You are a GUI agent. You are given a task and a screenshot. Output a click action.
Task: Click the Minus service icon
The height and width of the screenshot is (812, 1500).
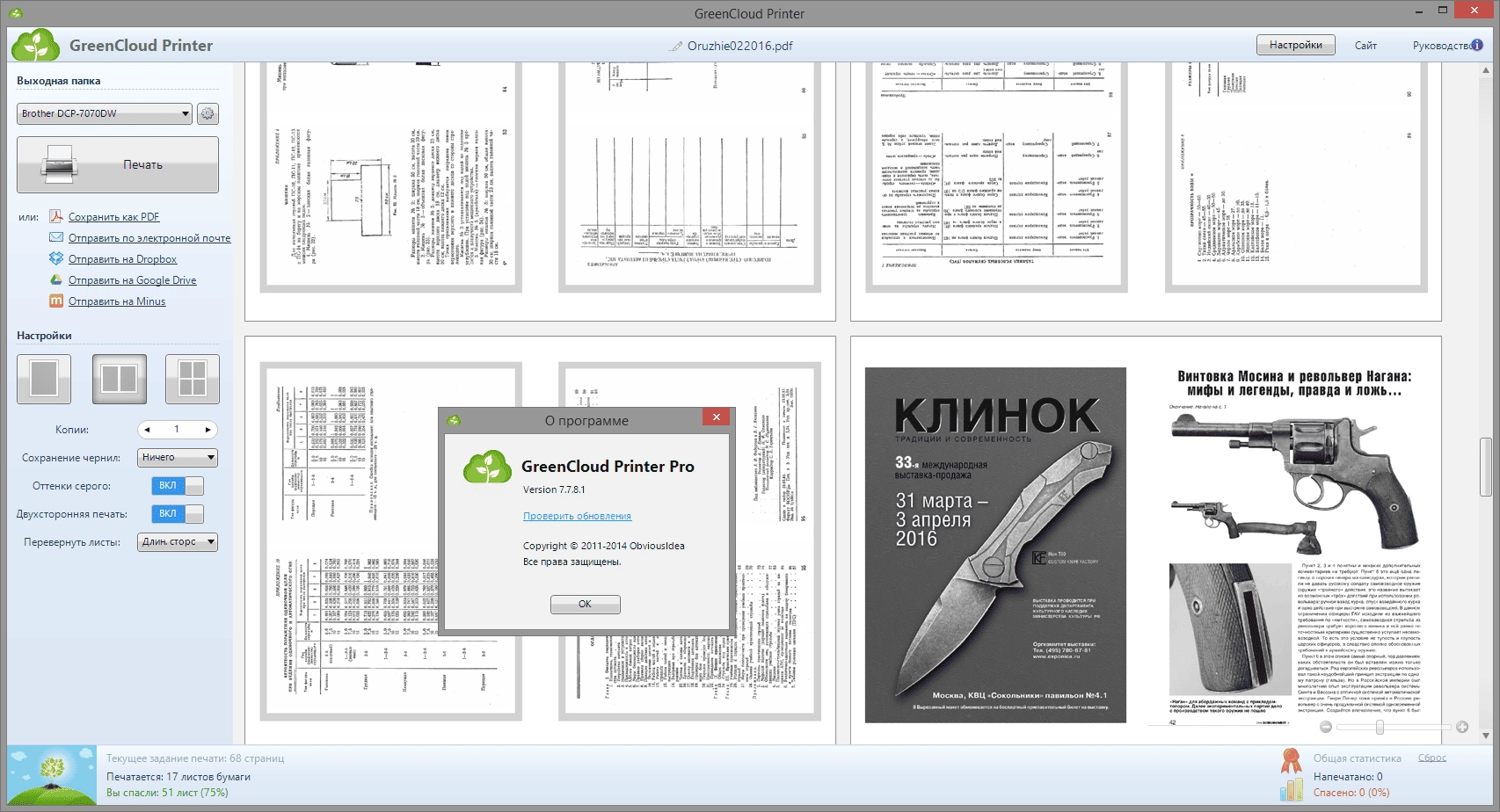(56, 301)
